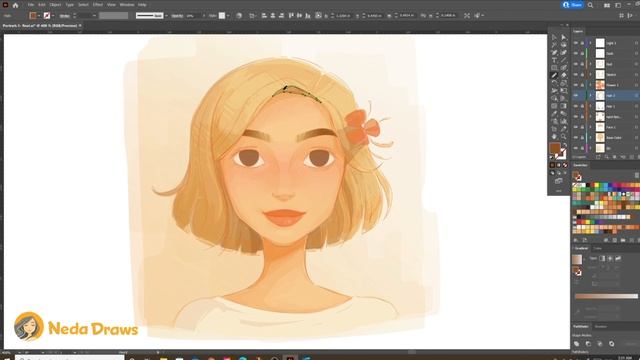640x360 pixels.
Task: Expand the Hair 2 layer
Action: click(x=590, y=96)
